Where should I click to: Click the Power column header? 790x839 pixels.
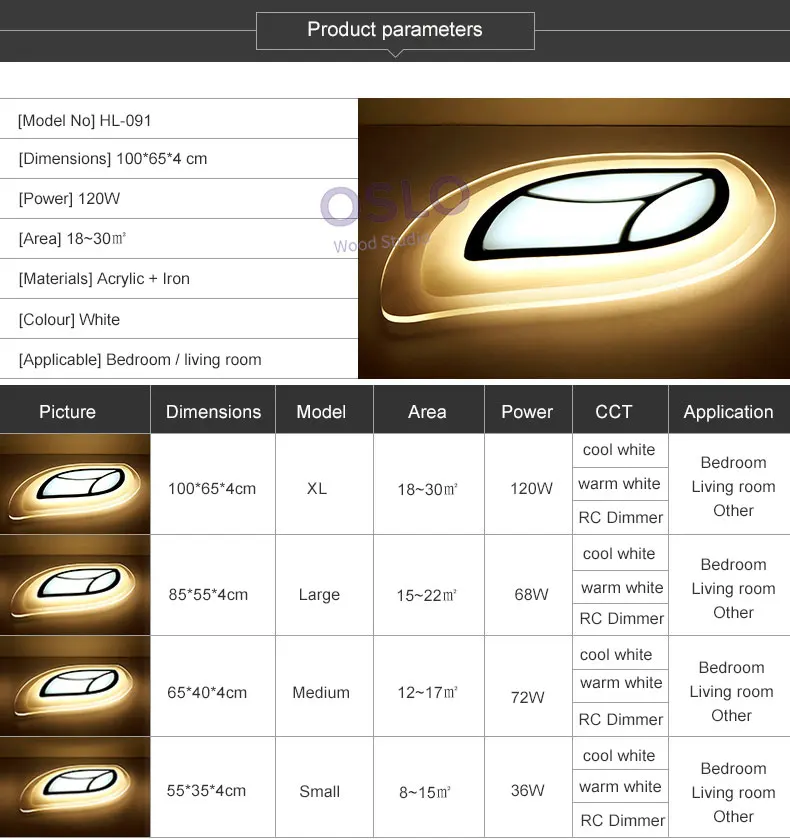pyautogui.click(x=527, y=411)
